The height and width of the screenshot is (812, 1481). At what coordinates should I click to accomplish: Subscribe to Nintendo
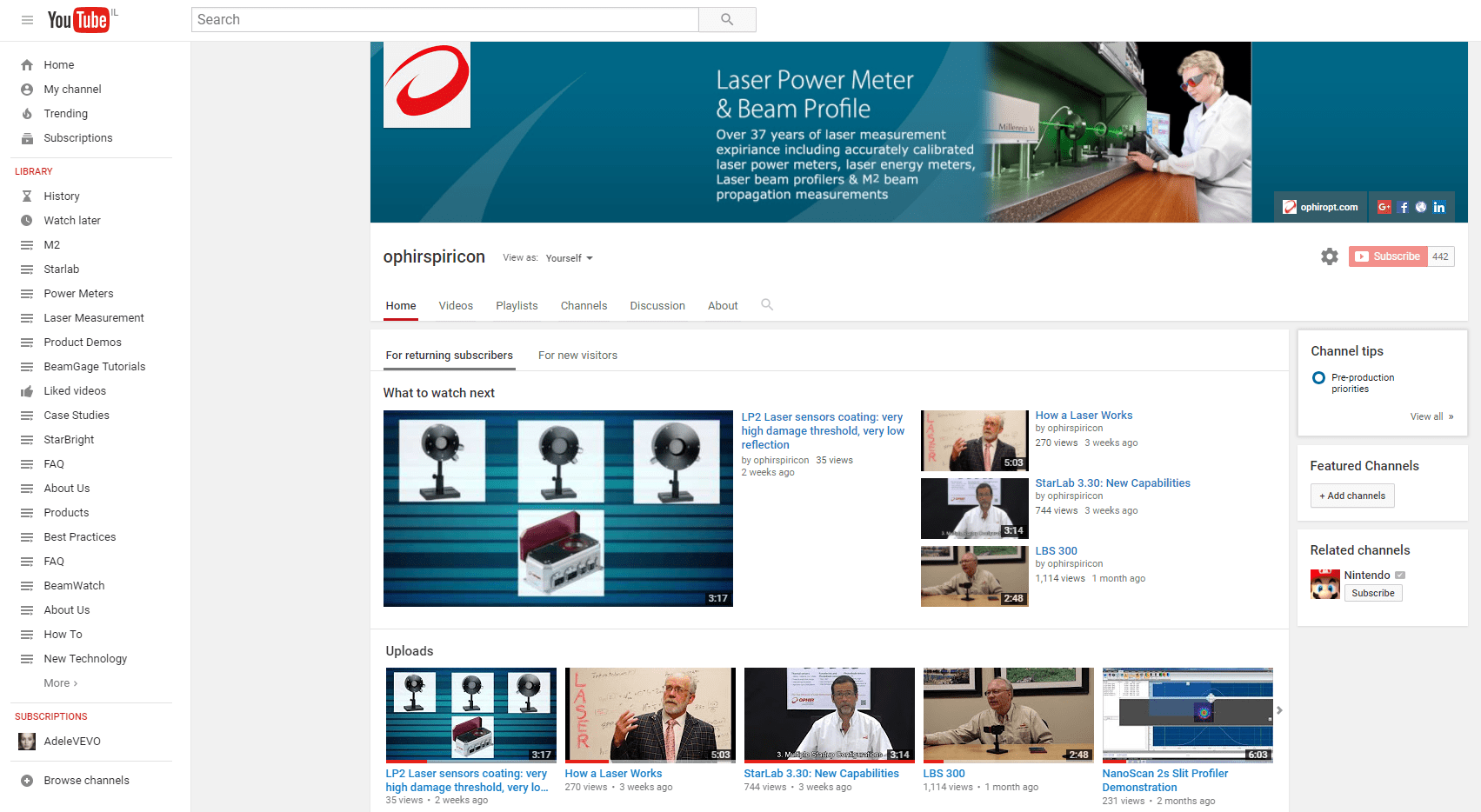[1373, 593]
